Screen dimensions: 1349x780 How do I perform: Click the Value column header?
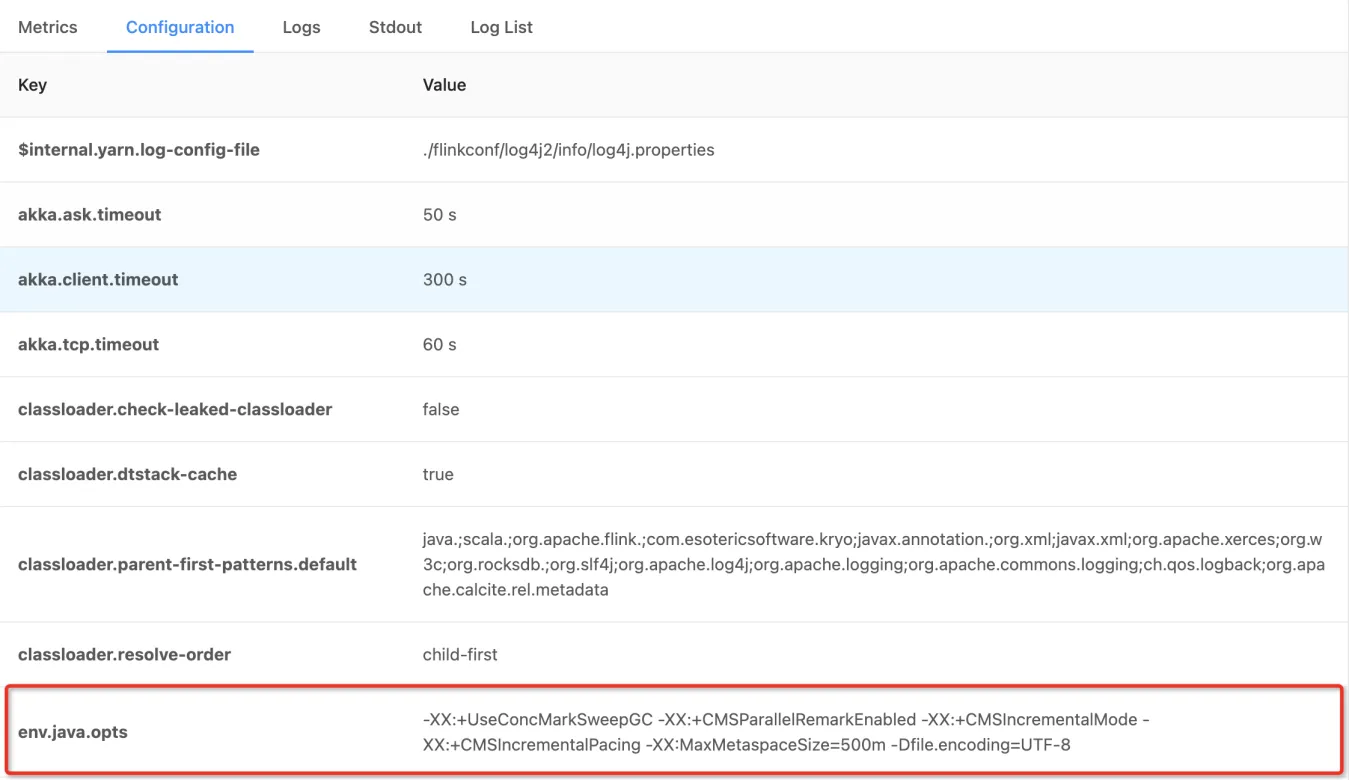444,85
